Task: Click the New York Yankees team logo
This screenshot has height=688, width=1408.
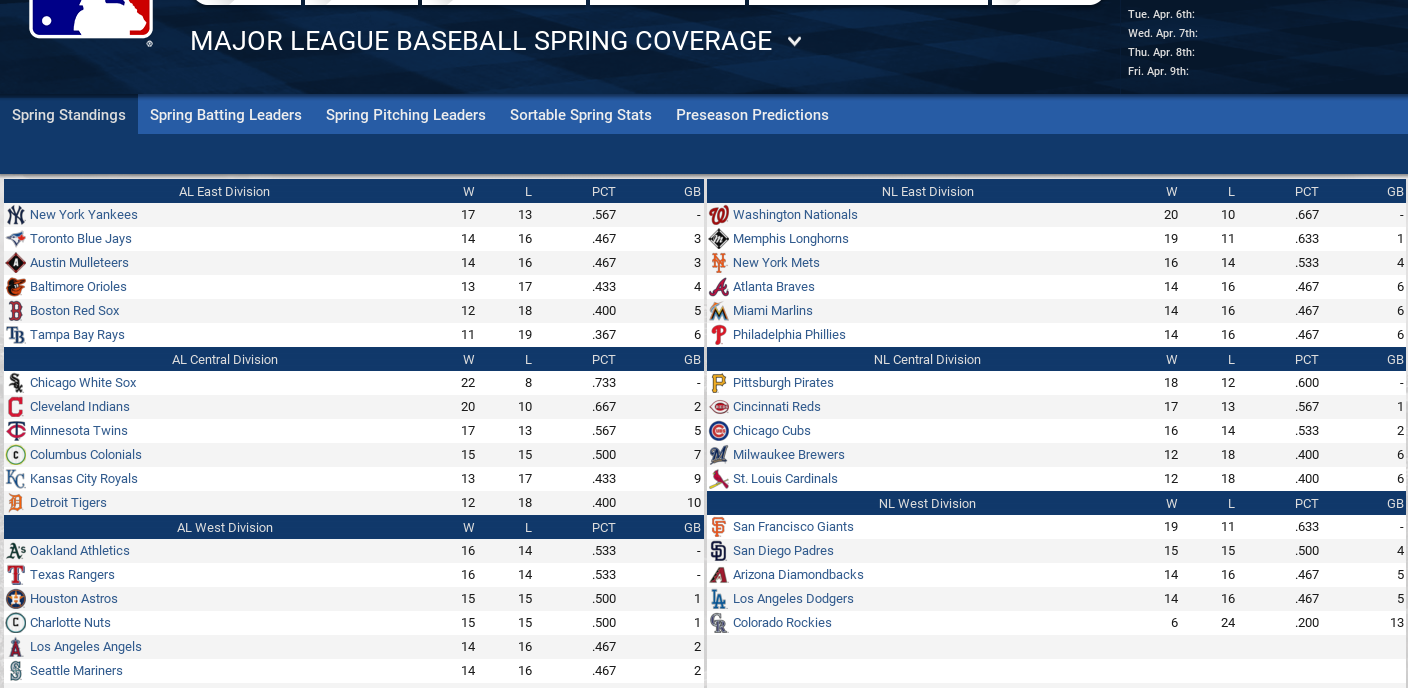Action: pyautogui.click(x=15, y=215)
